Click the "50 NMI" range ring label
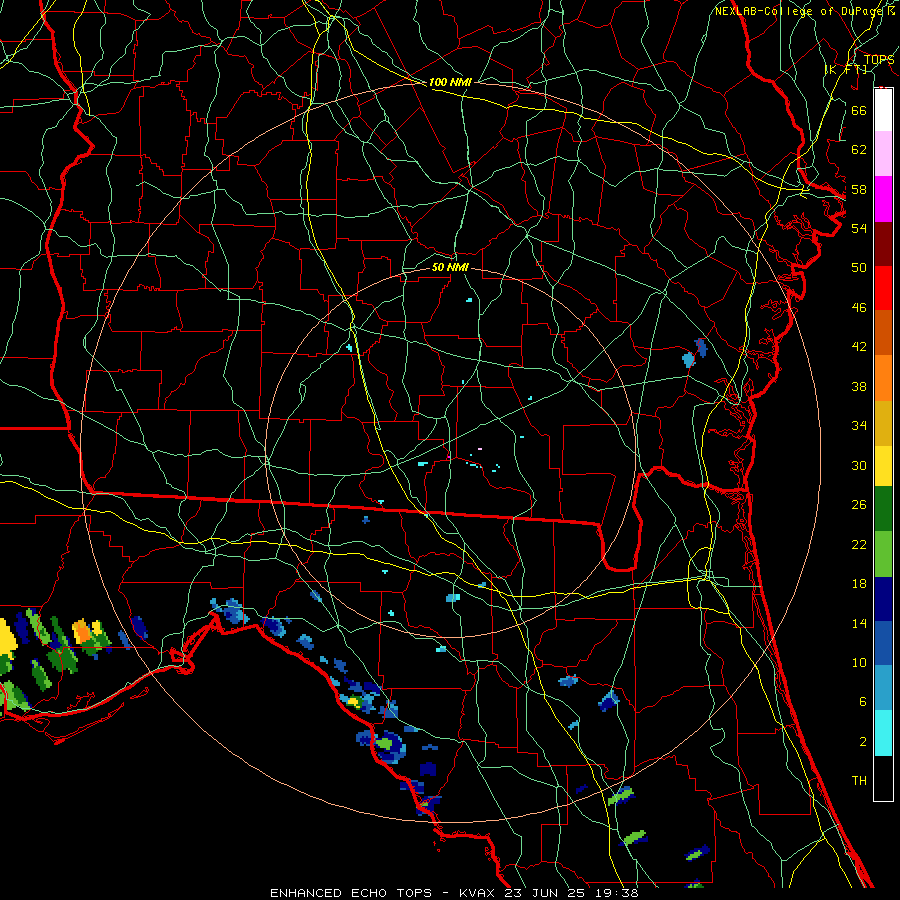The height and width of the screenshot is (900, 900). pos(450,267)
